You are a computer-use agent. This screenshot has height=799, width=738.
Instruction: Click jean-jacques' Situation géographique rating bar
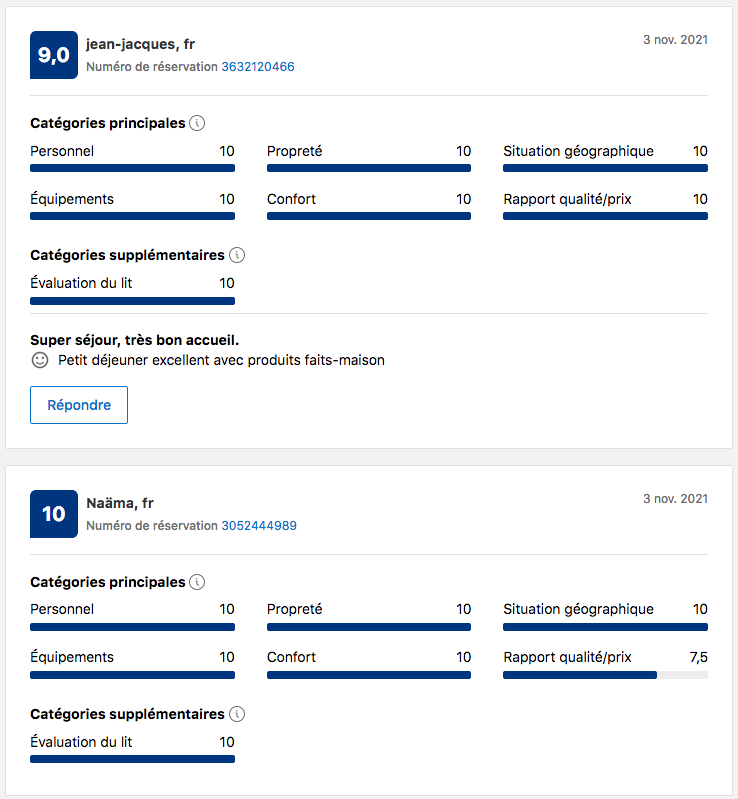click(605, 168)
